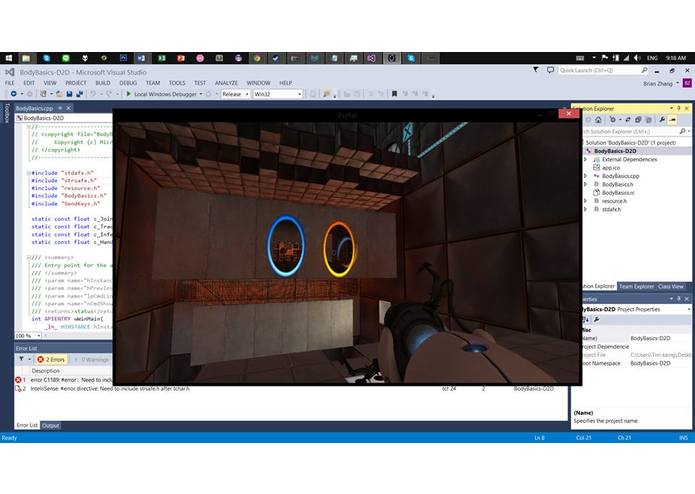The width and height of the screenshot is (695, 494).
Task: Toggle the 0 Warnings filter button
Action: click(92, 359)
